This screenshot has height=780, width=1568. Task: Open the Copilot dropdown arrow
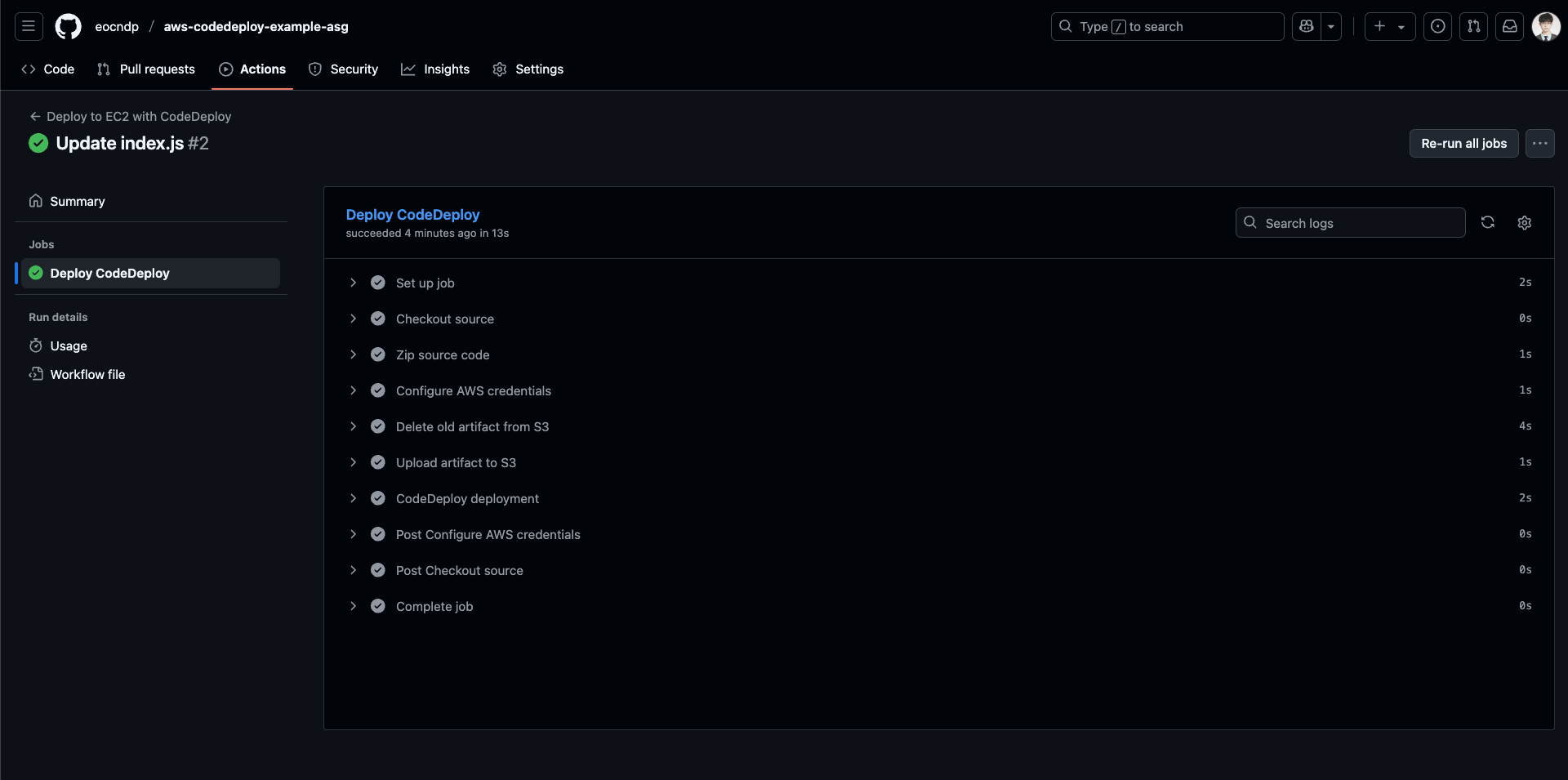(x=1331, y=26)
